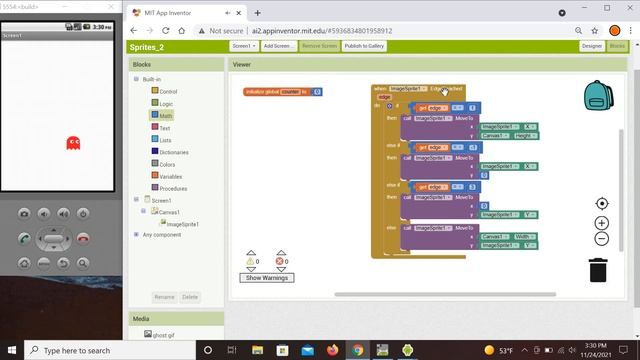Image resolution: width=640 pixels, height=360 pixels.
Task: Click the Remove Screen button
Action: click(x=320, y=46)
